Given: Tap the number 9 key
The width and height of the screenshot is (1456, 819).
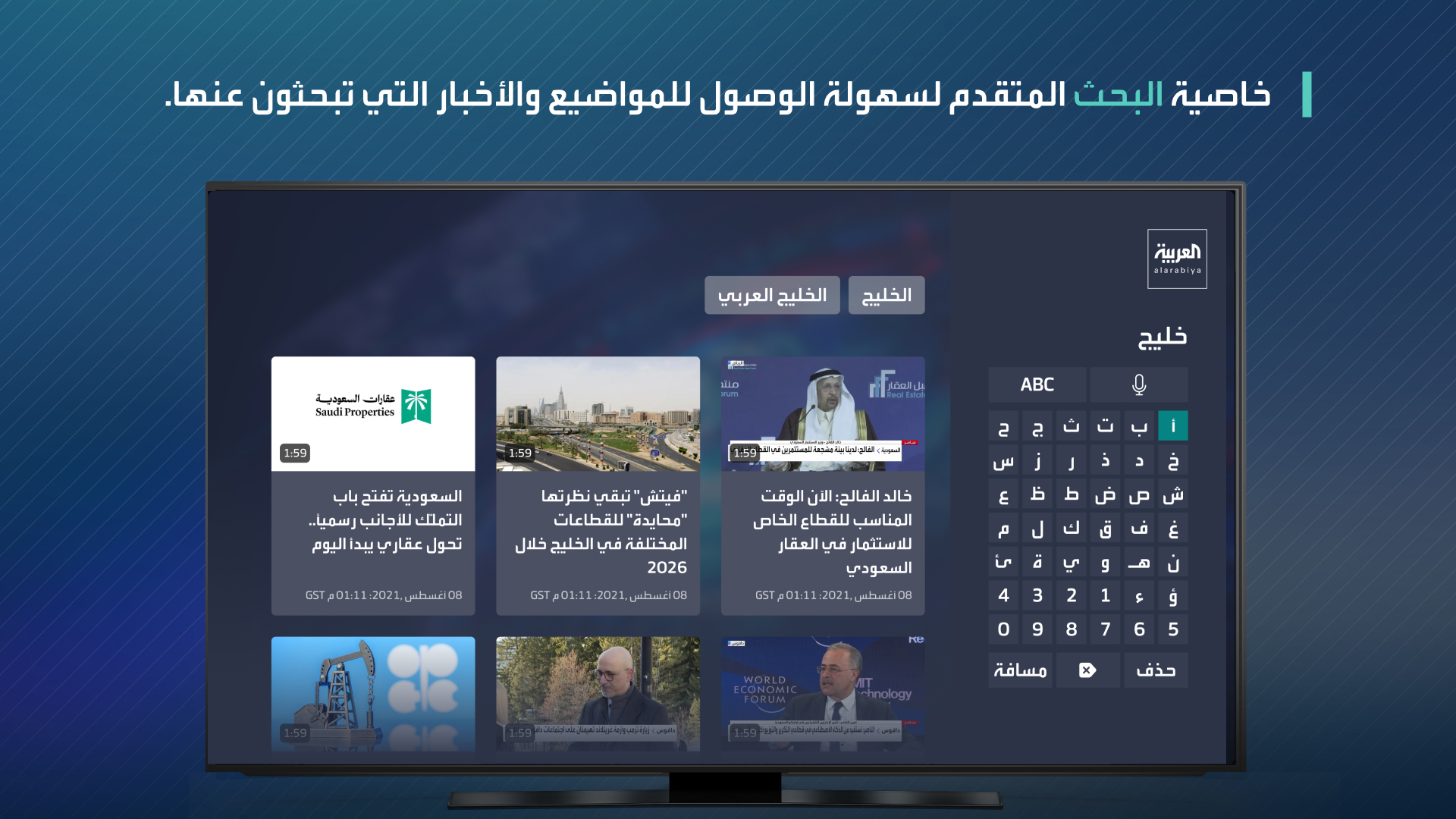Looking at the screenshot, I should pyautogui.click(x=1037, y=629).
